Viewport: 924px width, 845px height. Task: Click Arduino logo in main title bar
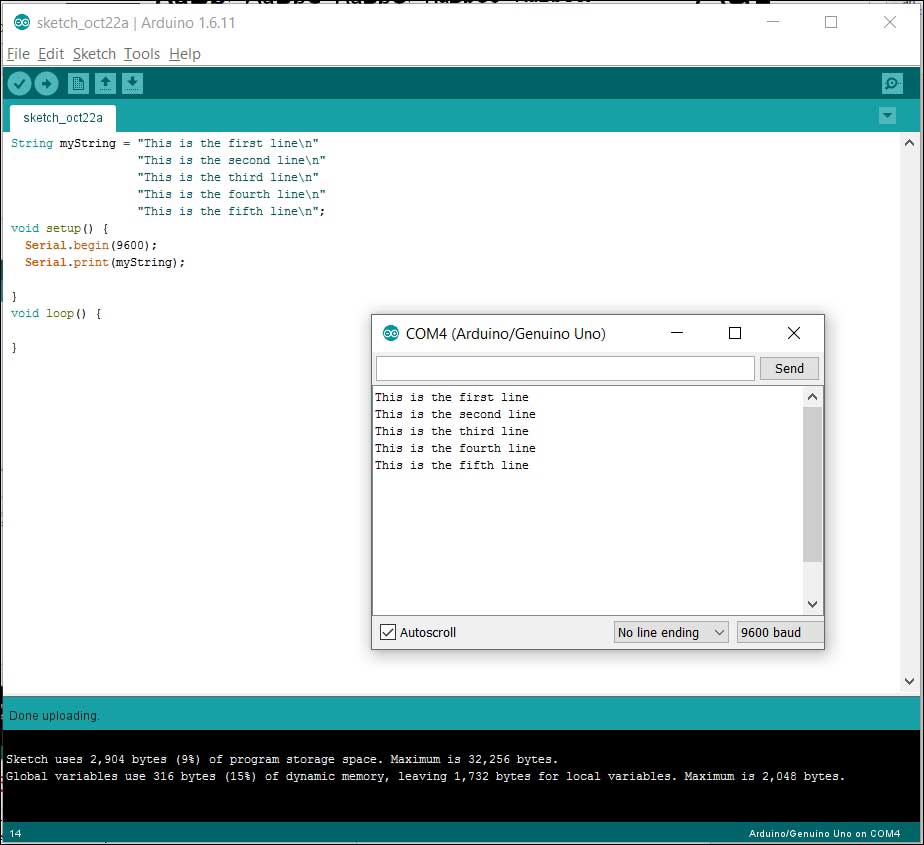pyautogui.click(x=21, y=22)
